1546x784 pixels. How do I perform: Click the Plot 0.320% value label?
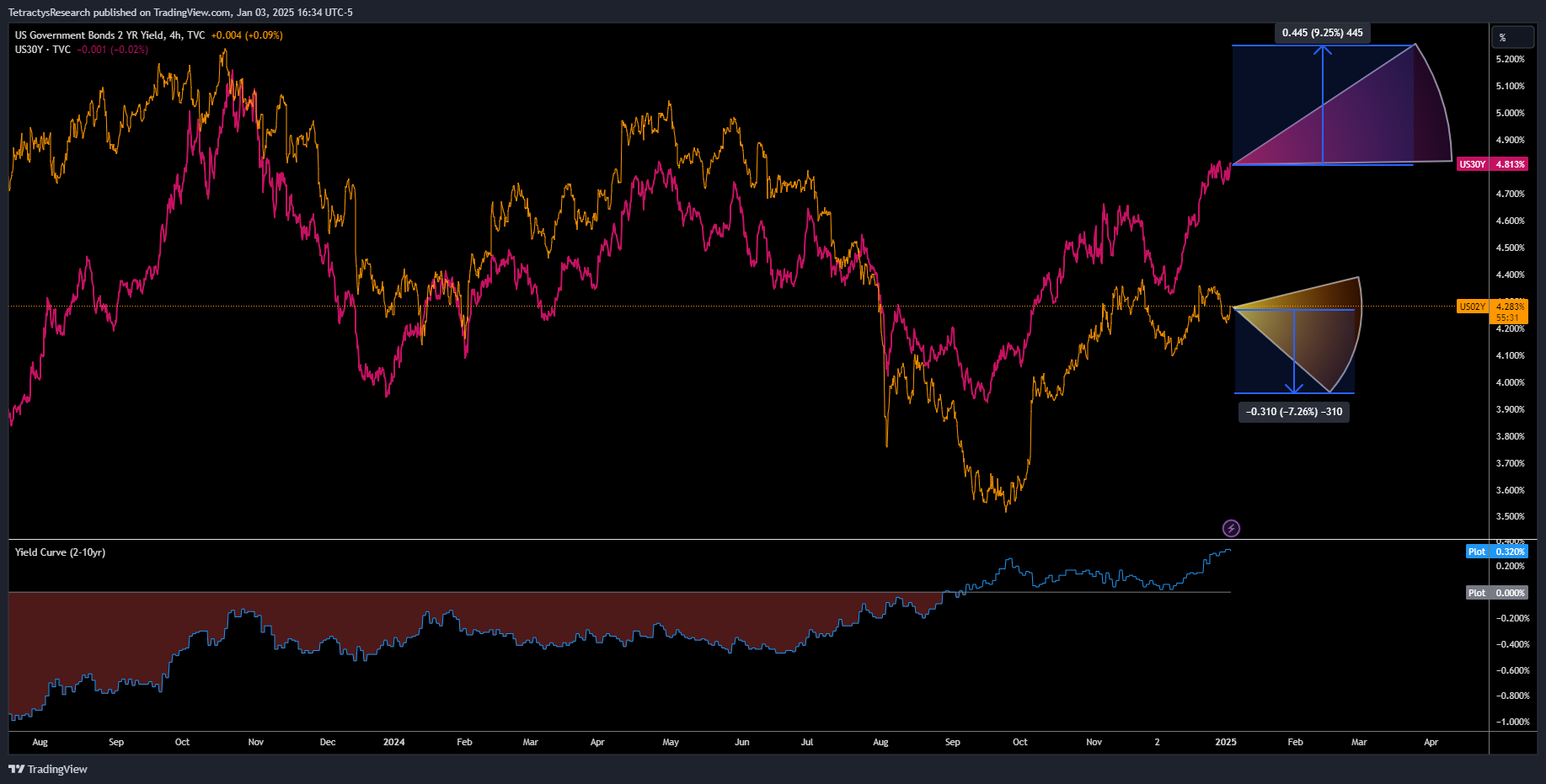pyautogui.click(x=1496, y=552)
